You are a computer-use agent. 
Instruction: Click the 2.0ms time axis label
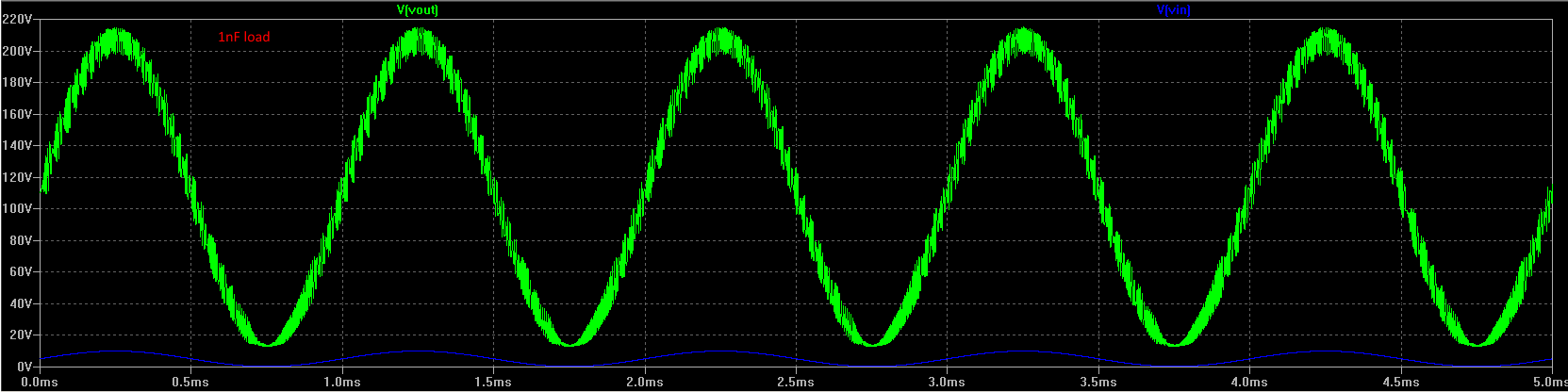click(x=644, y=382)
